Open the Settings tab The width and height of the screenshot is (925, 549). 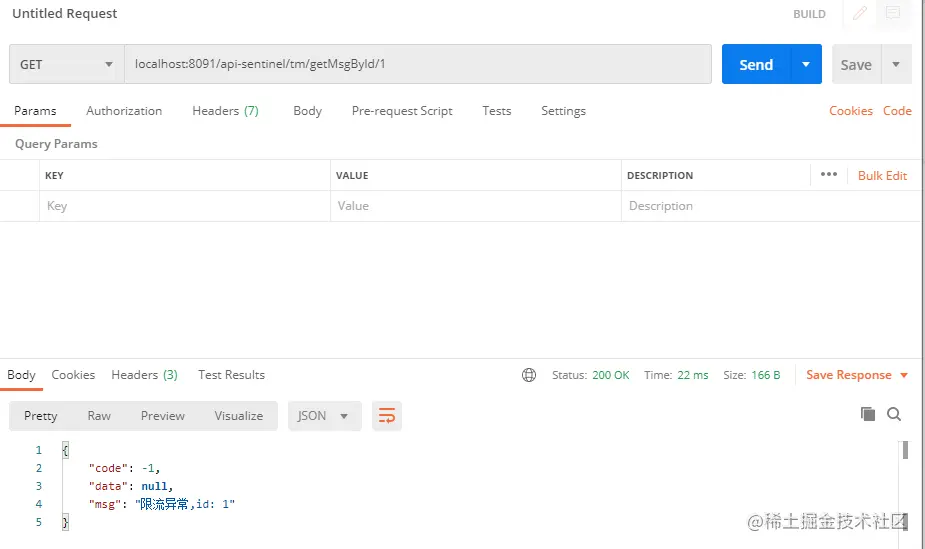pyautogui.click(x=563, y=111)
